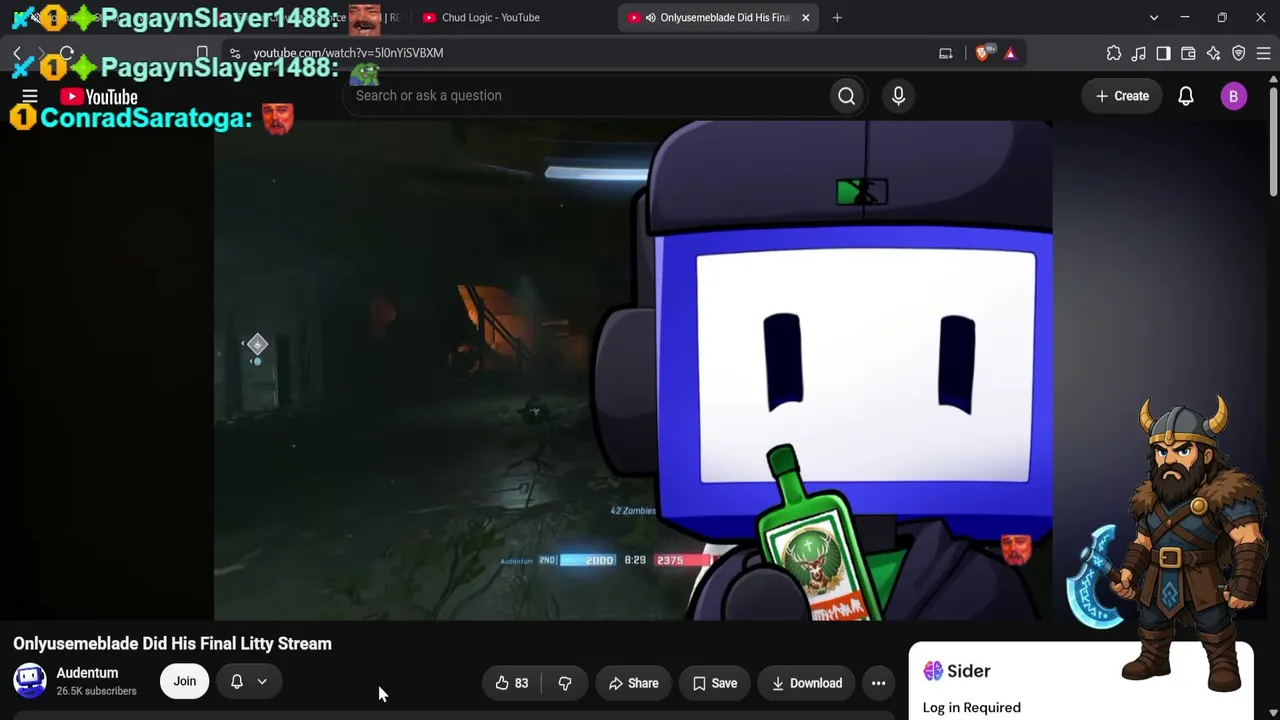This screenshot has width=1280, height=720.
Task: Start voice search with the microphone icon
Action: [x=898, y=96]
